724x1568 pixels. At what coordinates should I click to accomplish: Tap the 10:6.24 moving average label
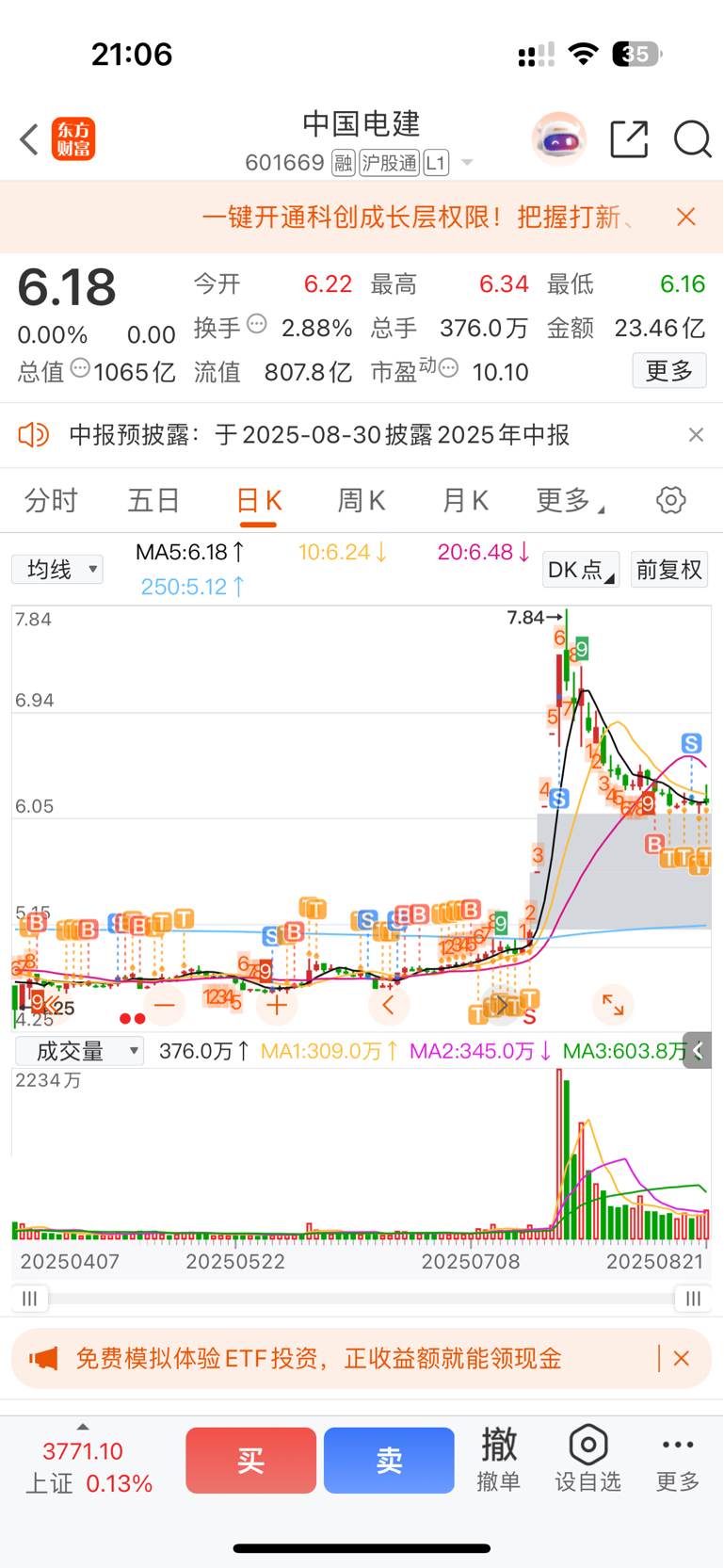(344, 552)
